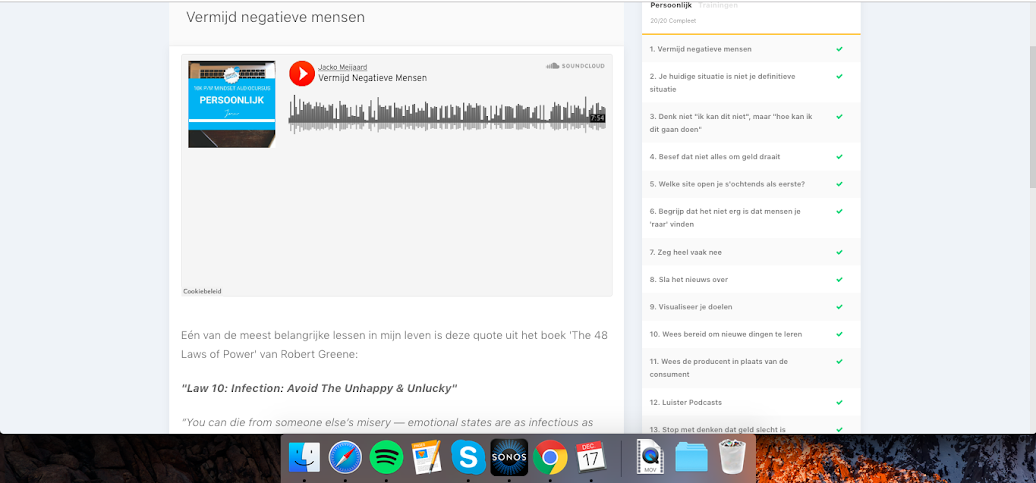This screenshot has height=483, width=1036.
Task: Select the Persoonlijk tab
Action: click(x=669, y=6)
